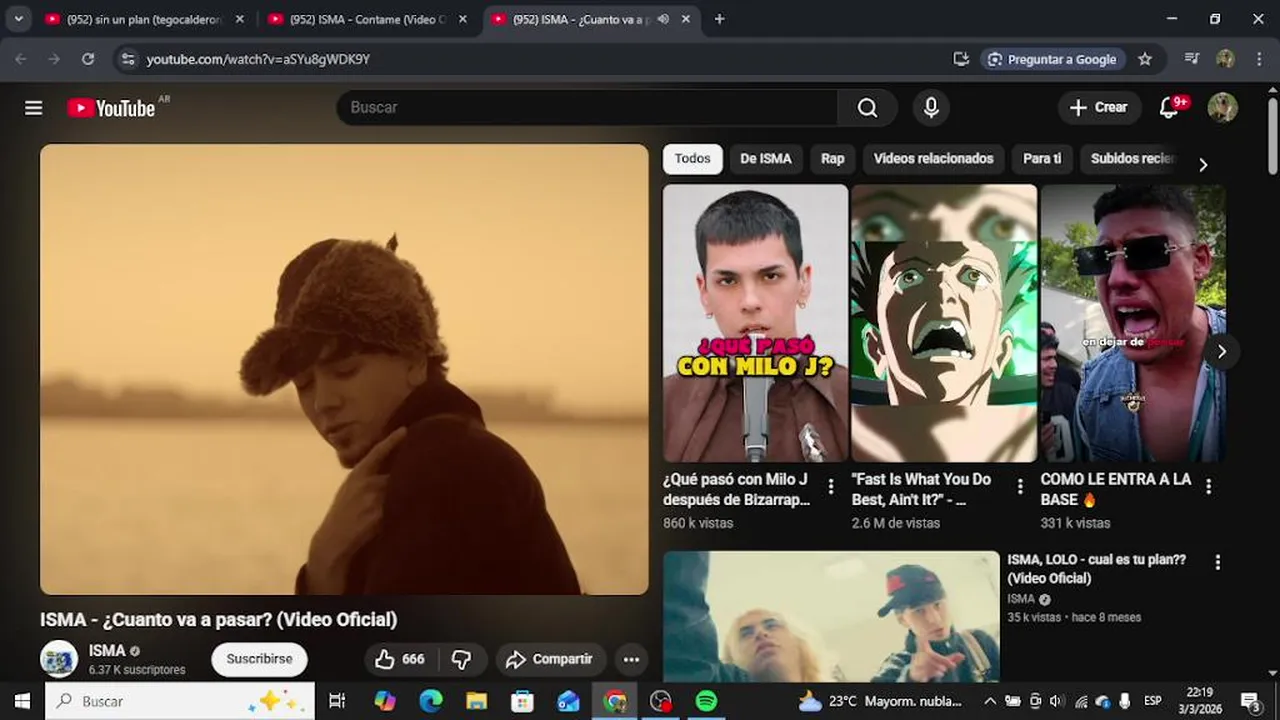Screen dimensions: 1280x720
Task: Open options for COMO LE ENTRA A LA BASE
Action: pyautogui.click(x=1208, y=487)
